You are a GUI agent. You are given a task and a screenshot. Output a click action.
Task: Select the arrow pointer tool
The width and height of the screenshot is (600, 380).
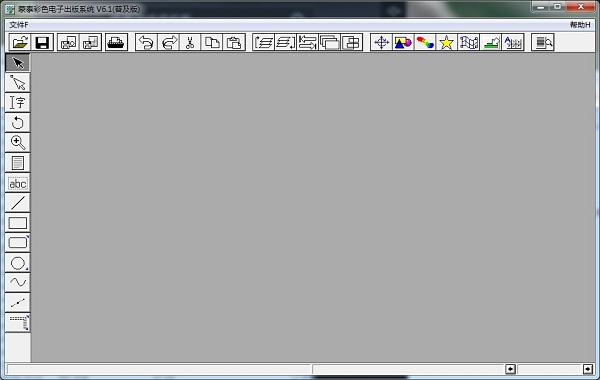coord(18,63)
